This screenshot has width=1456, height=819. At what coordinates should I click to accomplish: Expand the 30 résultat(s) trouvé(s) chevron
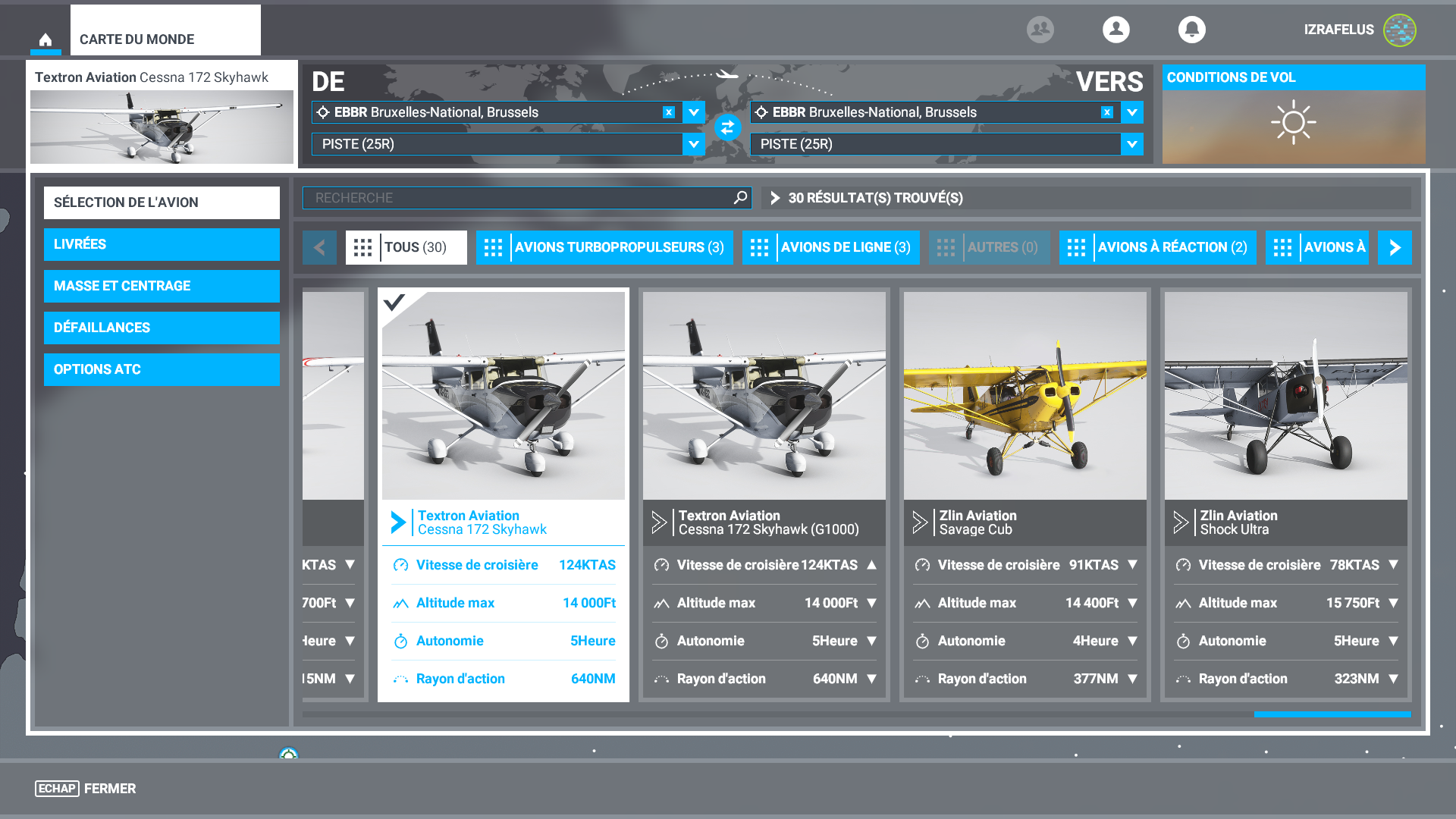click(x=774, y=198)
